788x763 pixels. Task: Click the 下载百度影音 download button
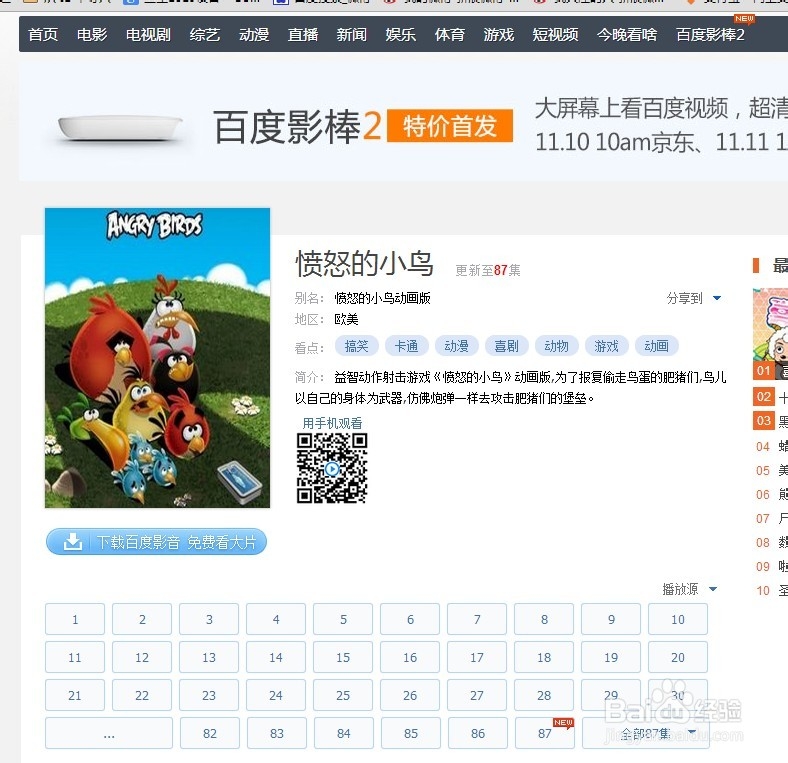tap(156, 542)
